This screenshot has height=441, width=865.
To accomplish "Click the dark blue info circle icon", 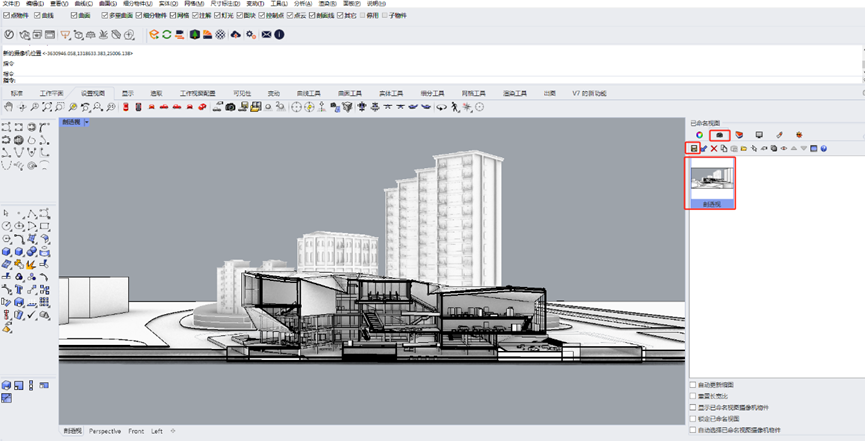I will pyautogui.click(x=279, y=35).
